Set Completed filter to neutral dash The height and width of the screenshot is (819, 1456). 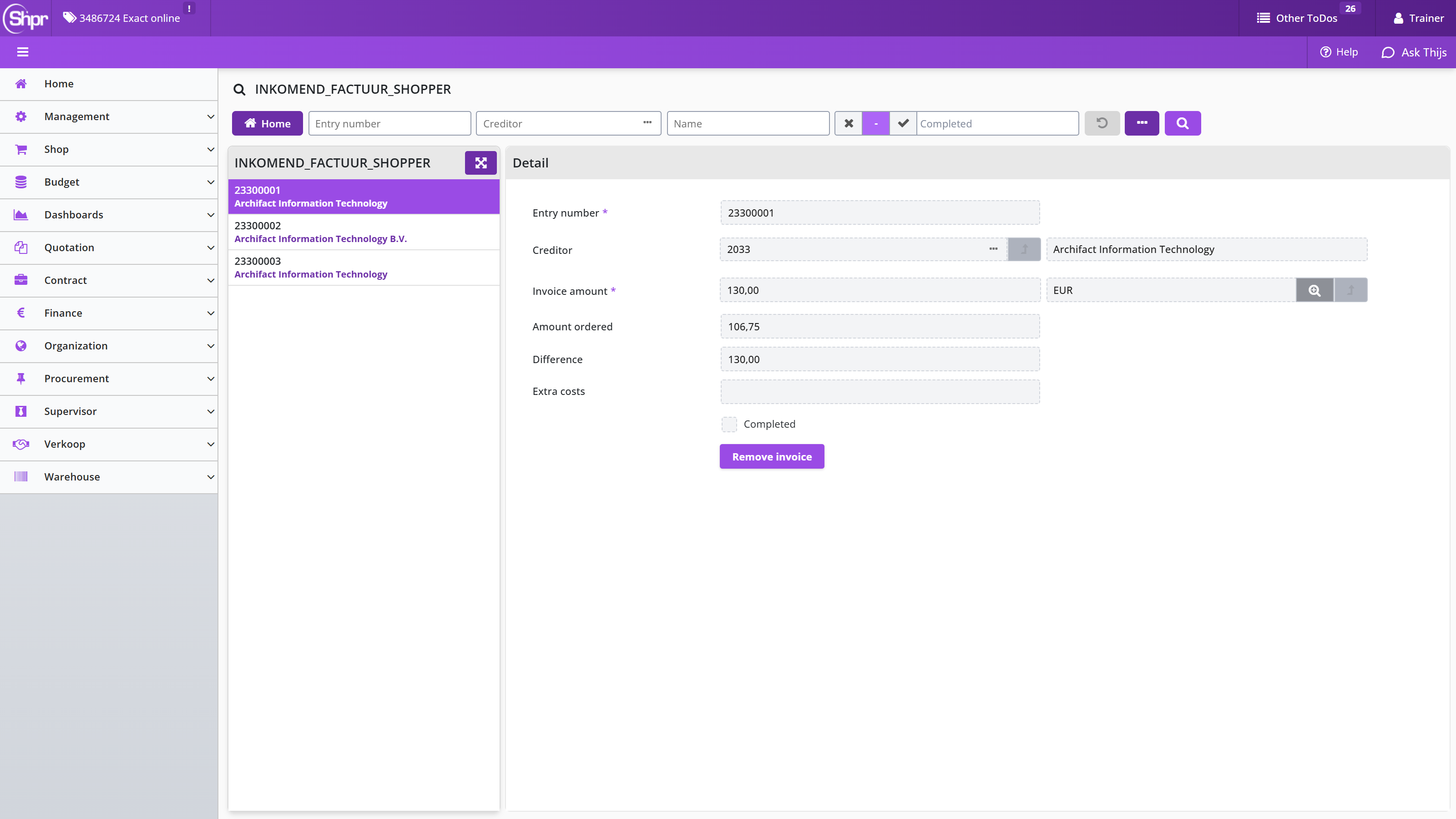point(875,123)
